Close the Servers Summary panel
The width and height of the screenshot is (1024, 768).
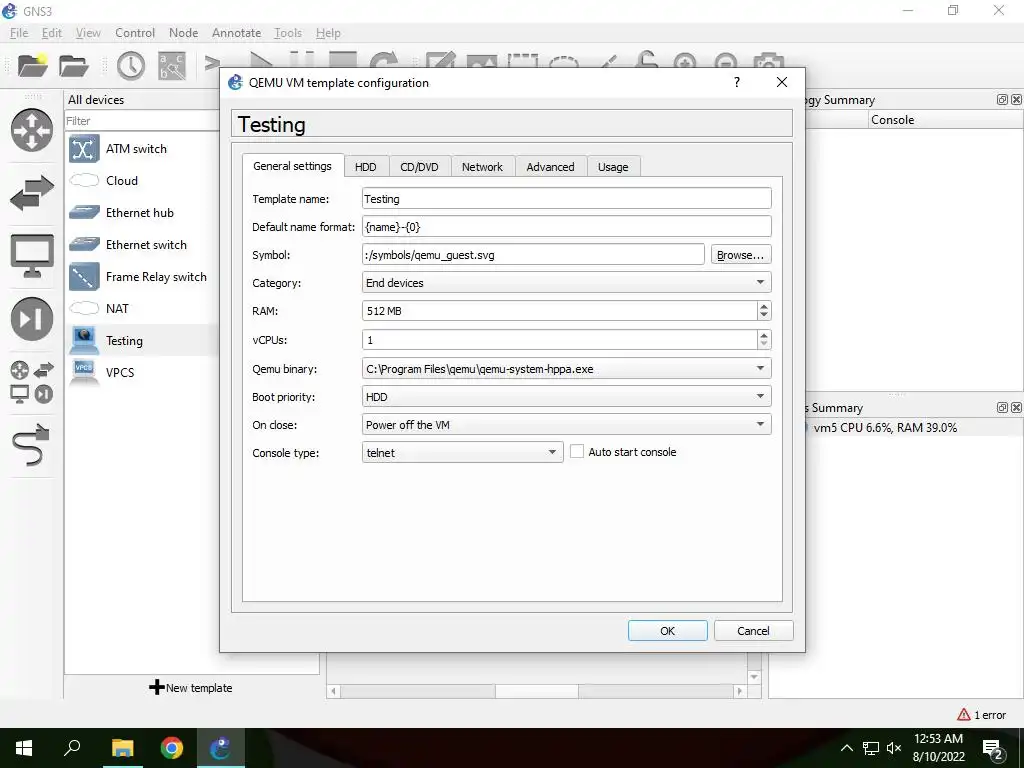click(1016, 408)
